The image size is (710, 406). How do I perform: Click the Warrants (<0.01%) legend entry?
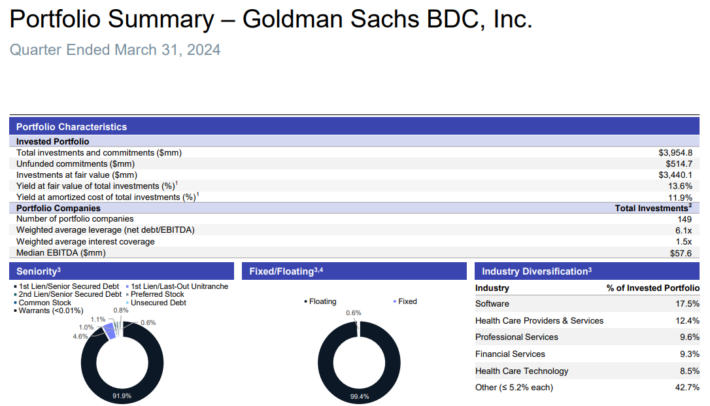click(48, 311)
